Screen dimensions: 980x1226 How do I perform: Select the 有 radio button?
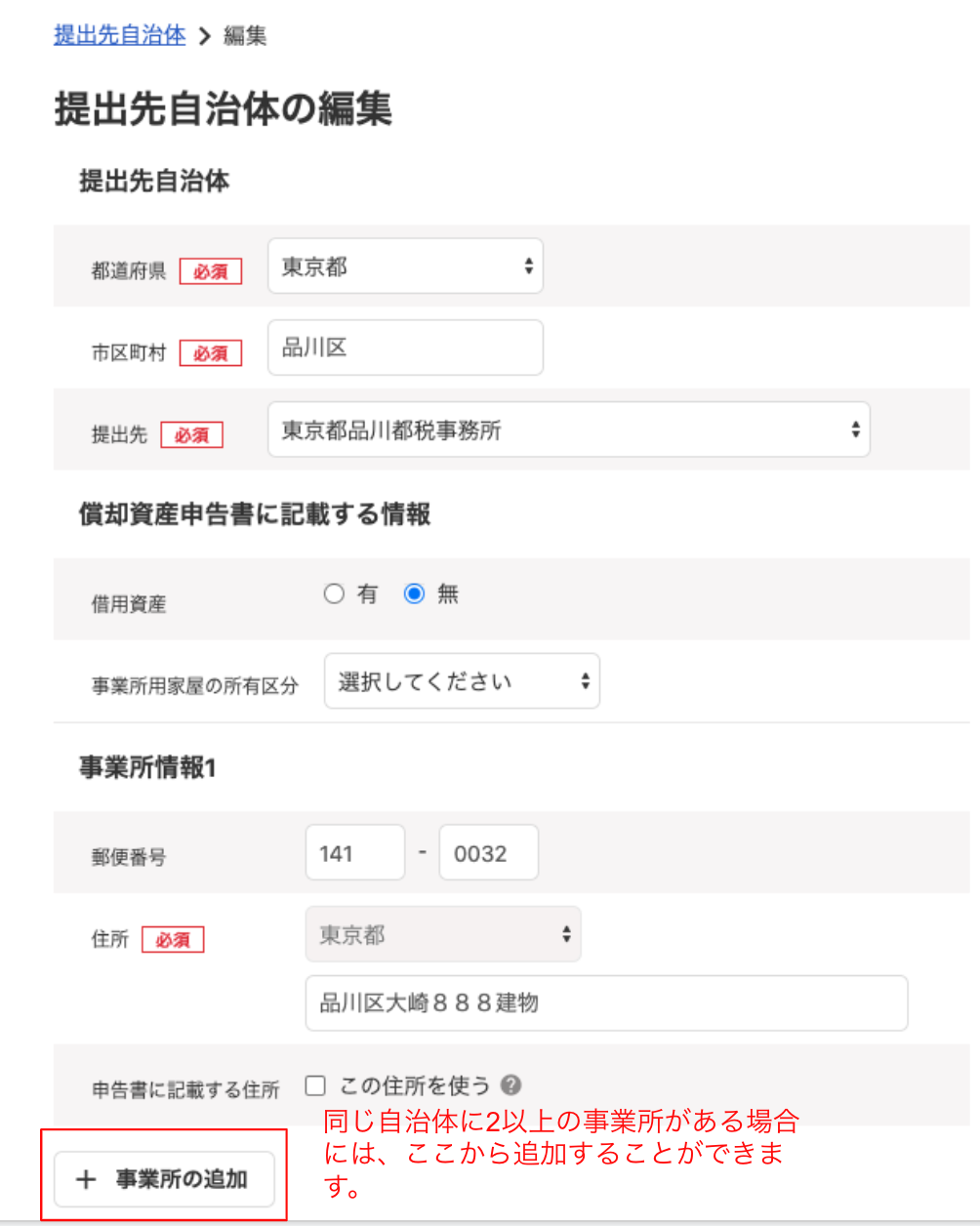334,593
